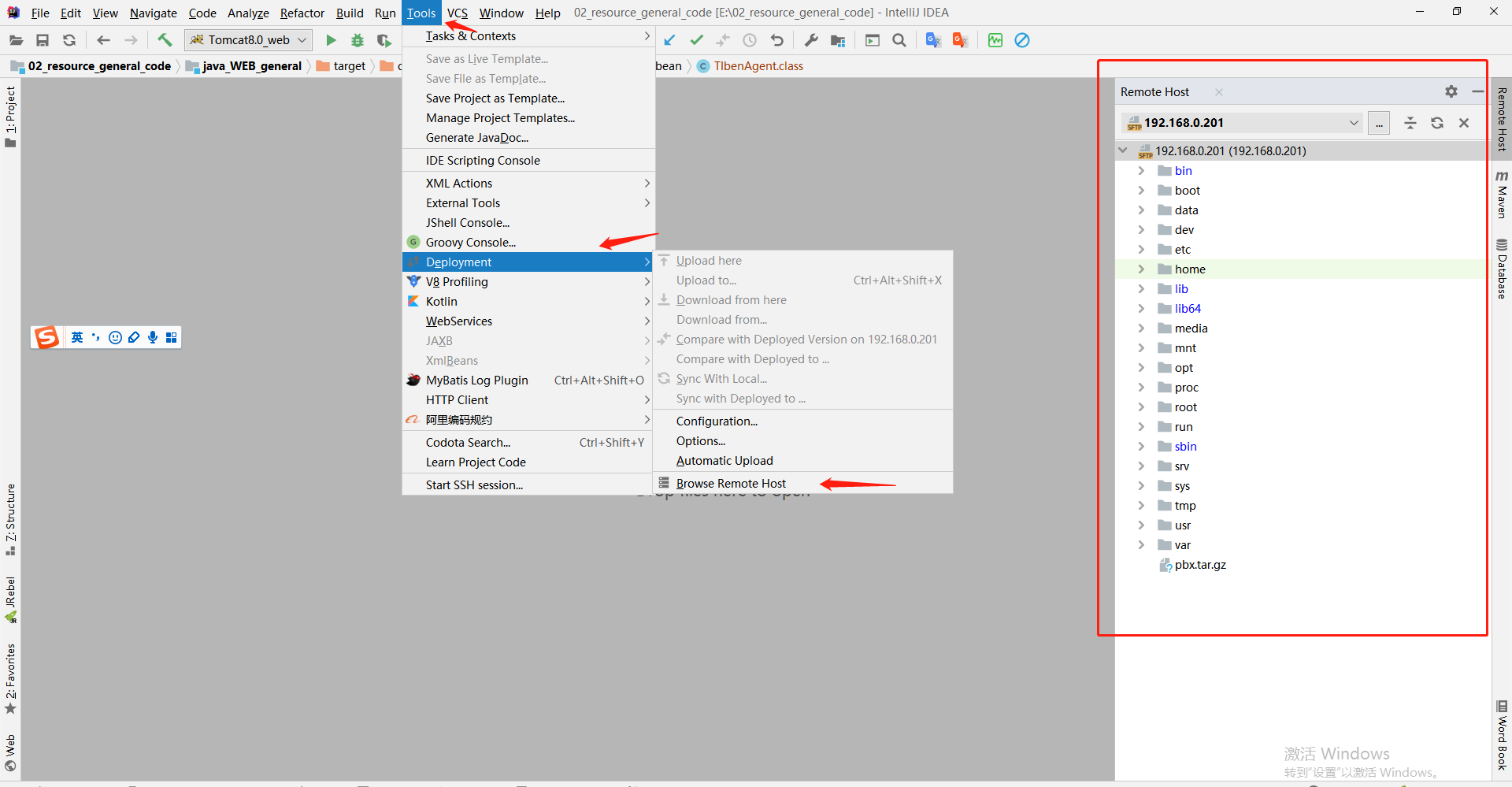Refresh the Remote Host file listing
The image size is (1512, 787).
(1437, 123)
